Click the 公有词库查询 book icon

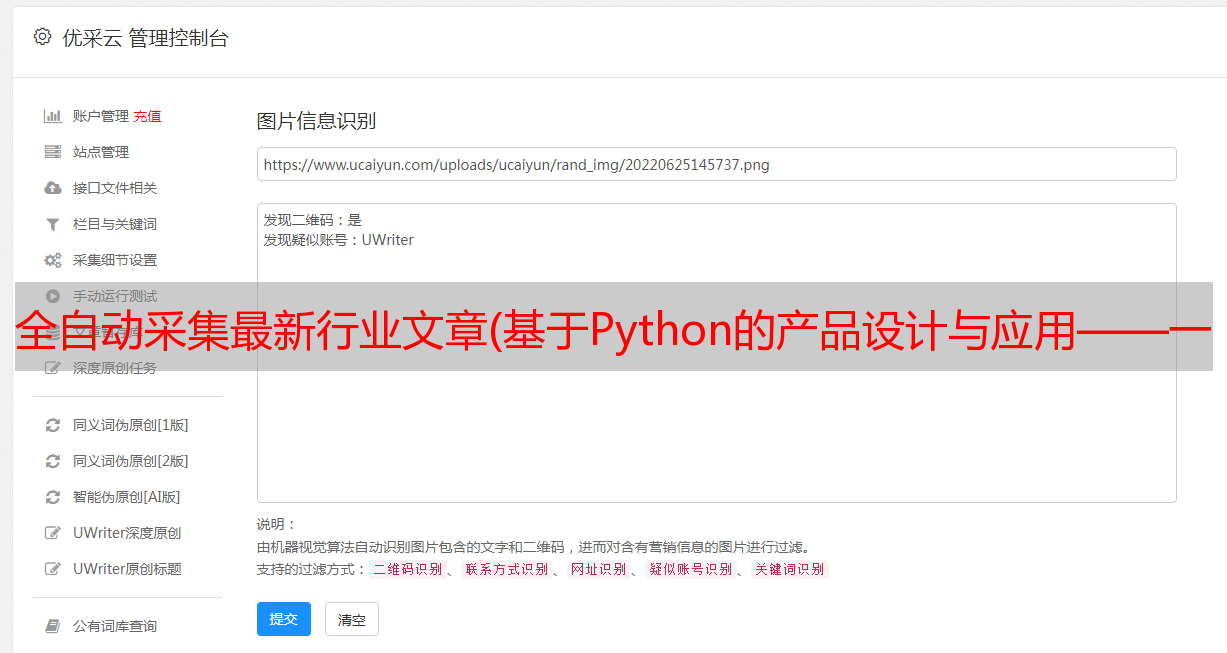click(x=53, y=626)
